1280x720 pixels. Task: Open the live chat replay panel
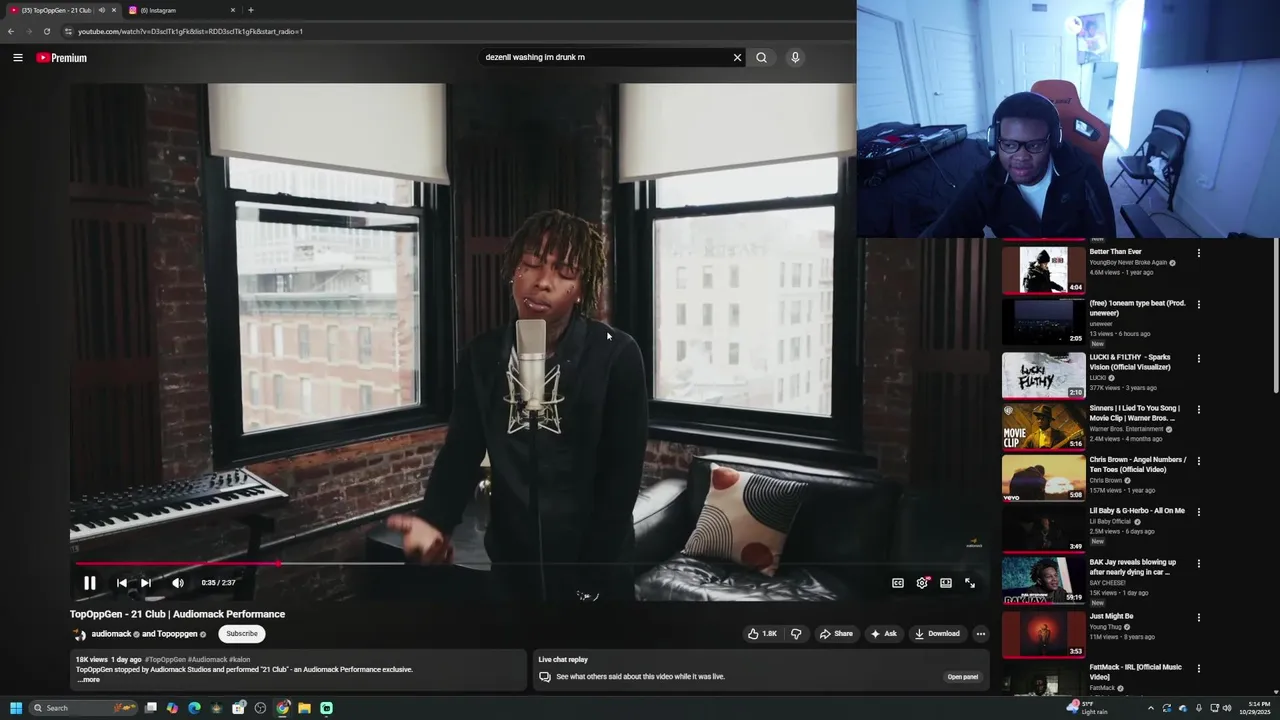coord(963,677)
